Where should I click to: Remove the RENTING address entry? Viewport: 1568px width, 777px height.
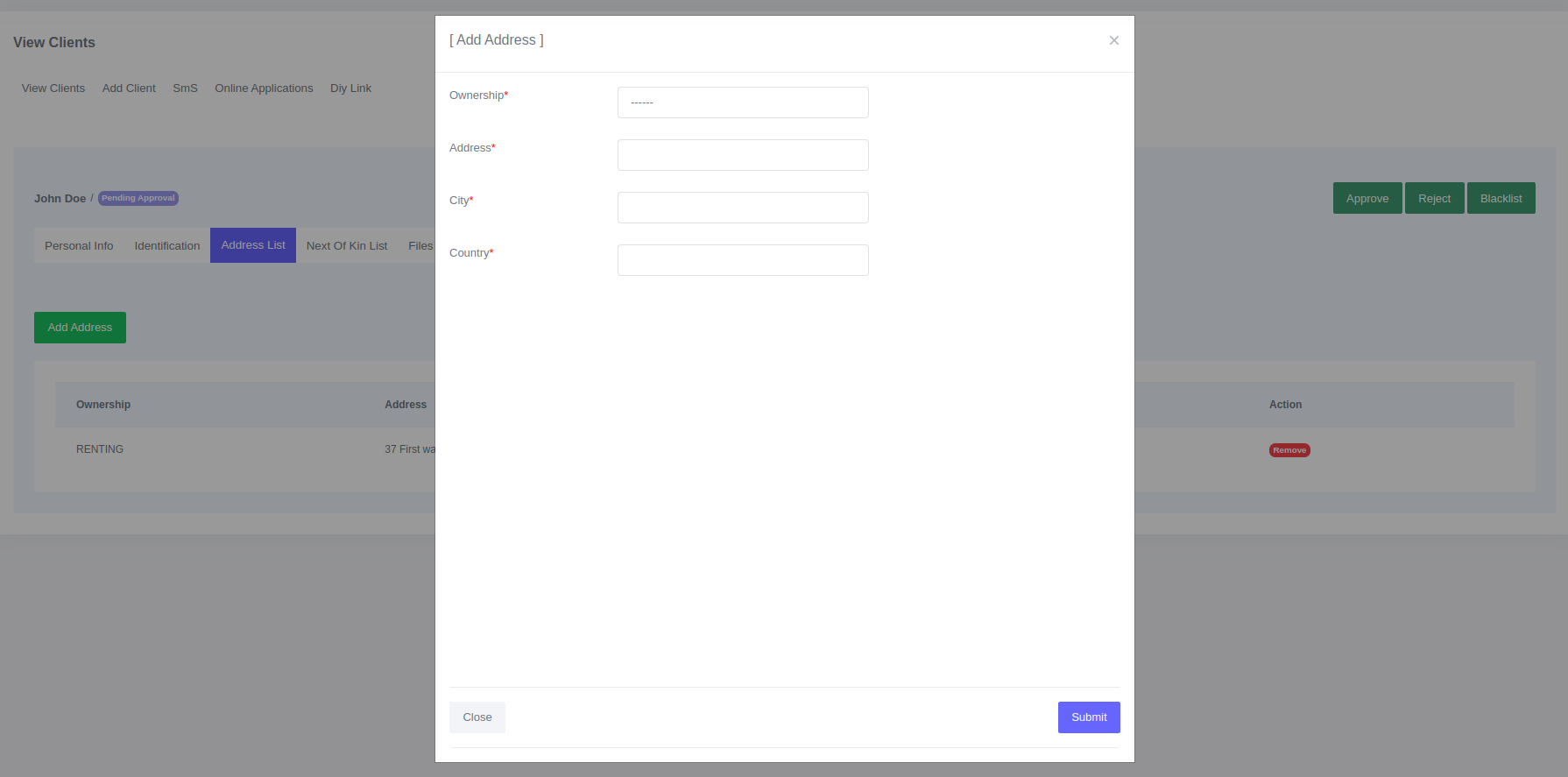coord(1289,450)
